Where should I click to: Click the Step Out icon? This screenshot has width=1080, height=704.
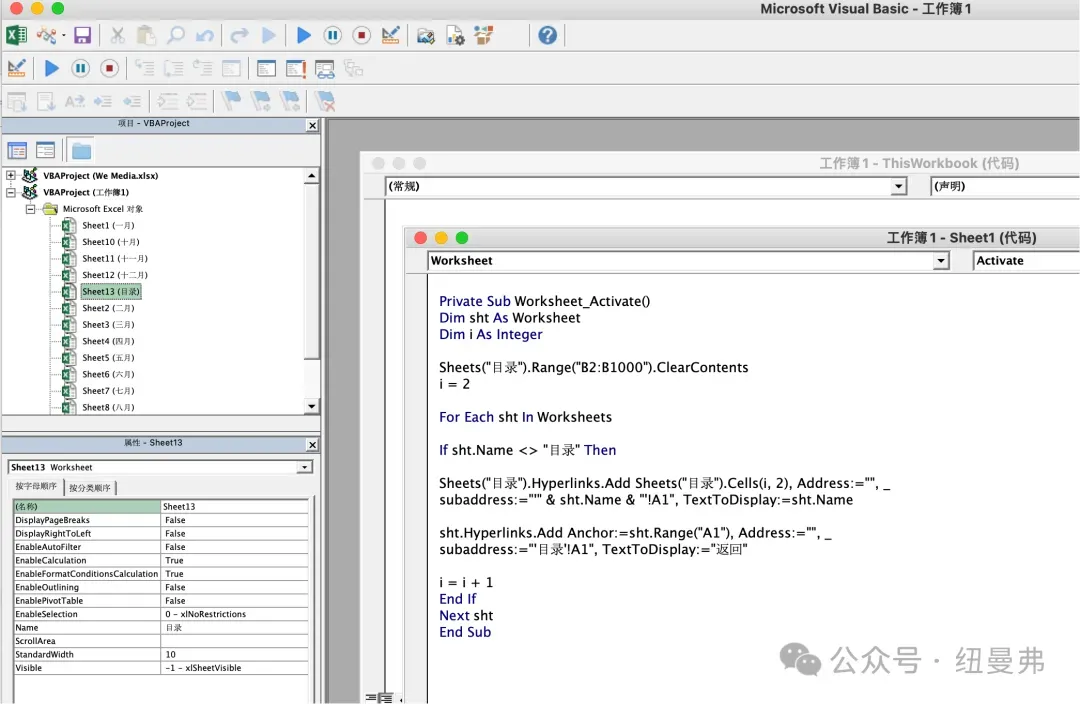coord(202,68)
